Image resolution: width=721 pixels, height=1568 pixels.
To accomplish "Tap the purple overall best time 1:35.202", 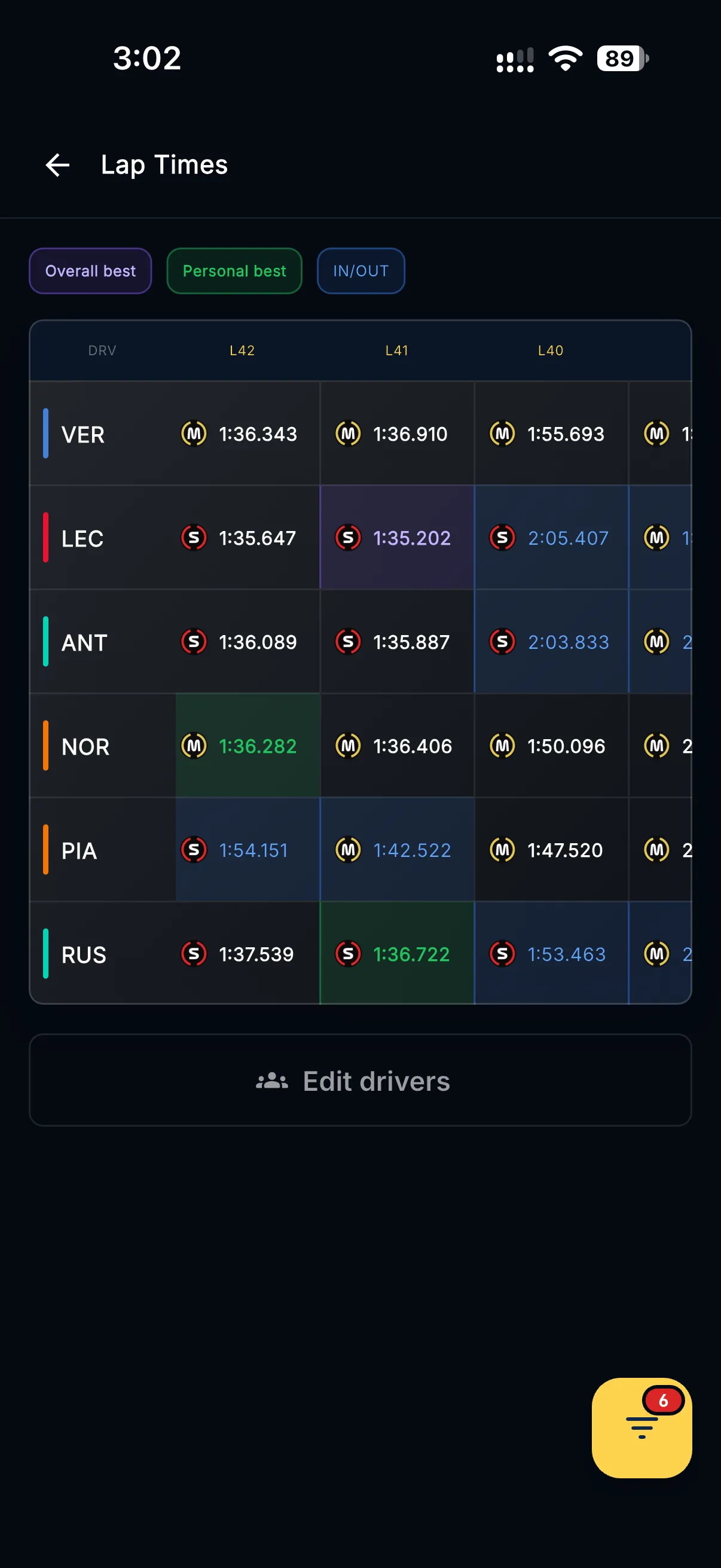I will point(412,538).
